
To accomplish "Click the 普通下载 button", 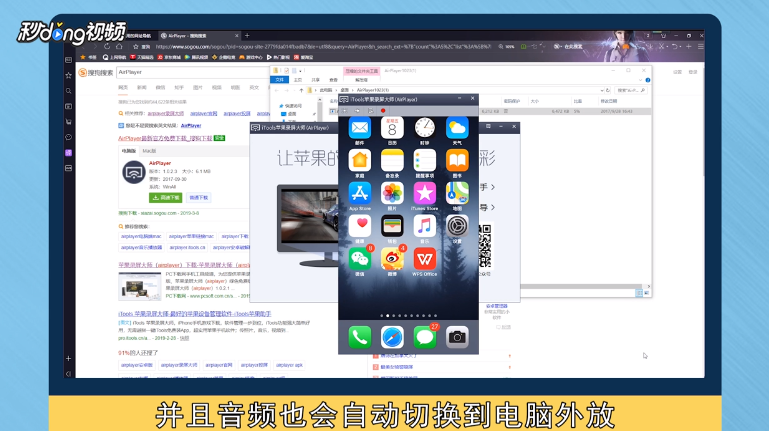I will 199,198.
